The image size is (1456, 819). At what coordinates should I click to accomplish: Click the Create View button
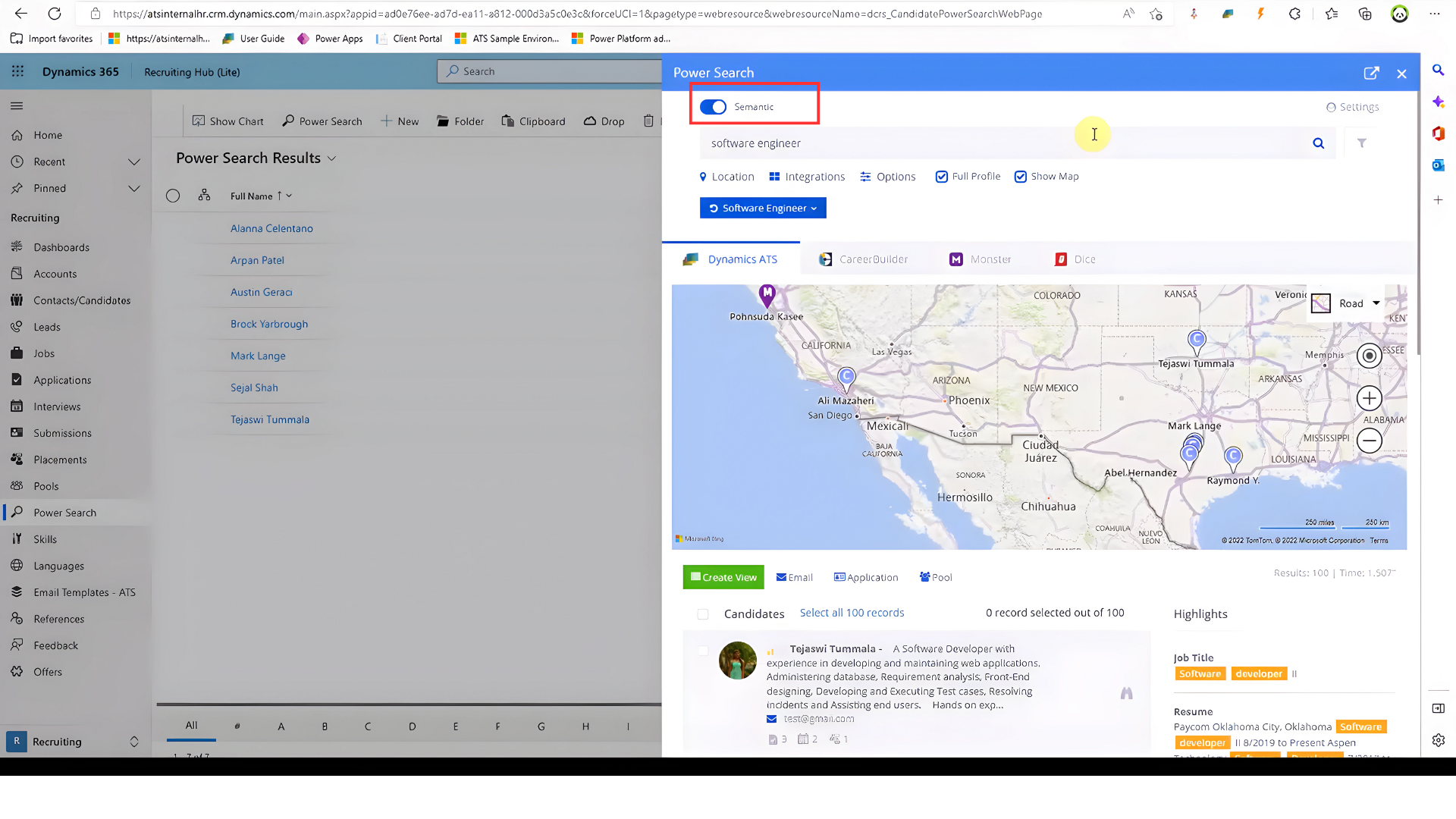(723, 577)
